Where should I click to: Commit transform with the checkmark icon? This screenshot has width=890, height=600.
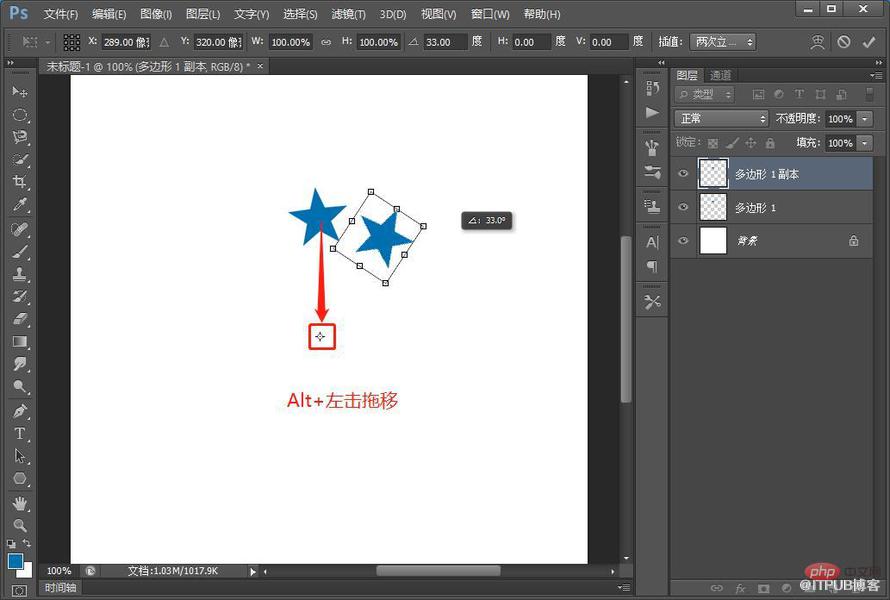(x=868, y=42)
